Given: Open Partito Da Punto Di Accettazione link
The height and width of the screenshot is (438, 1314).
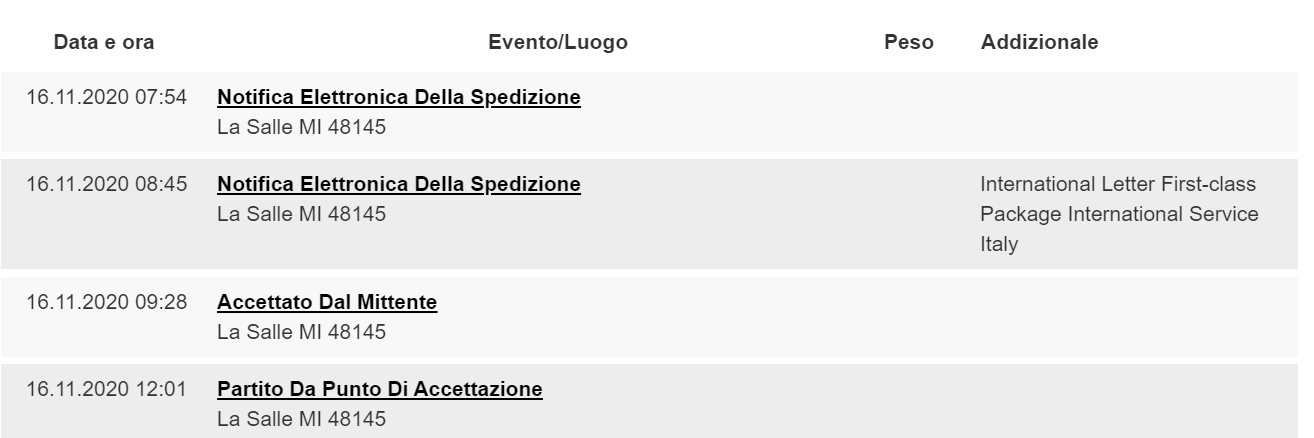Looking at the screenshot, I should click(x=380, y=388).
